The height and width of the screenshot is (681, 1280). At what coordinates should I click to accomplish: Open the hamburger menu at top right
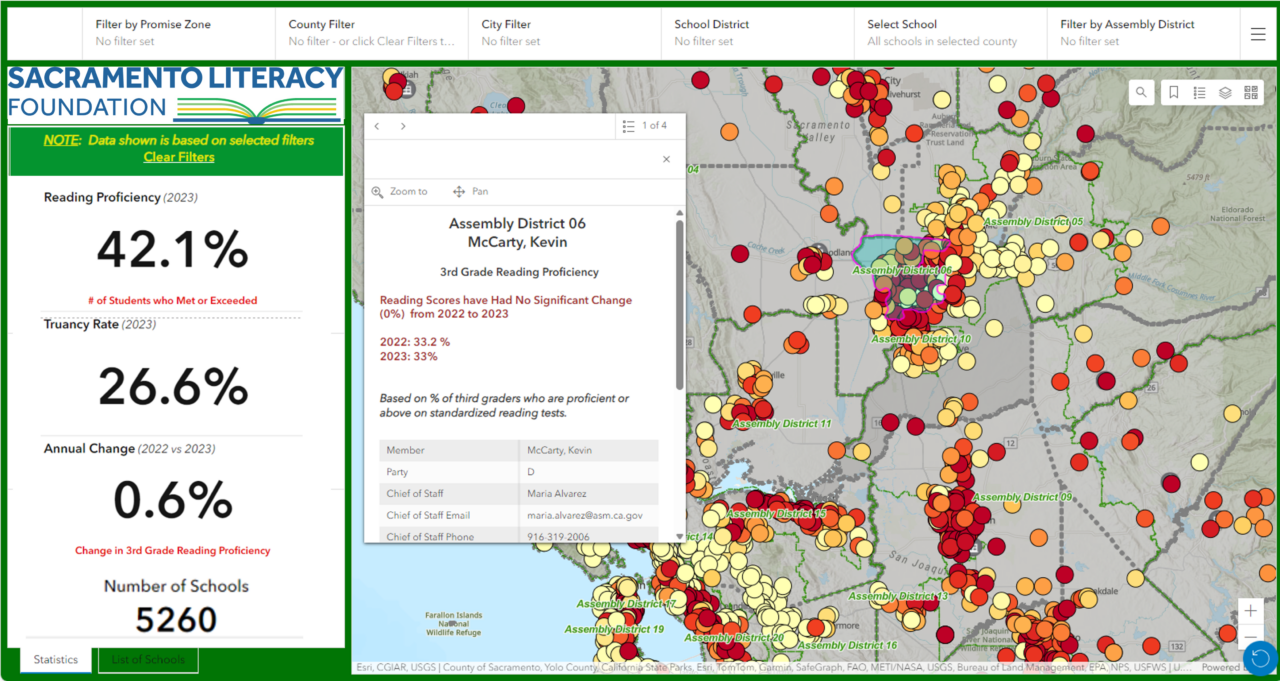(1257, 33)
